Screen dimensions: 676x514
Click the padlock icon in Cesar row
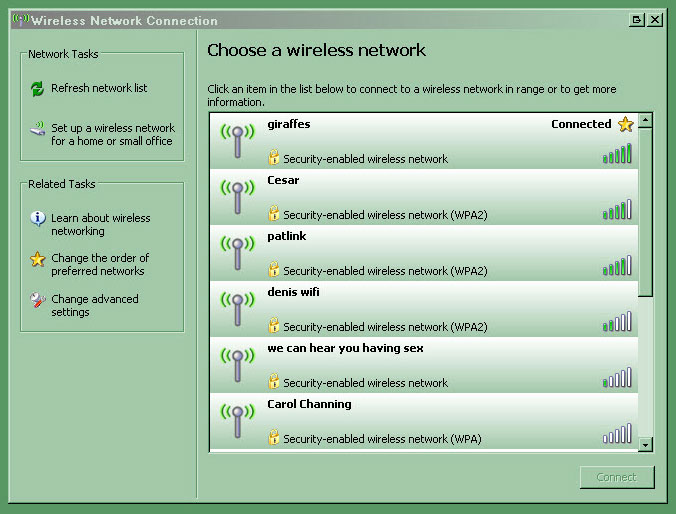click(x=273, y=213)
